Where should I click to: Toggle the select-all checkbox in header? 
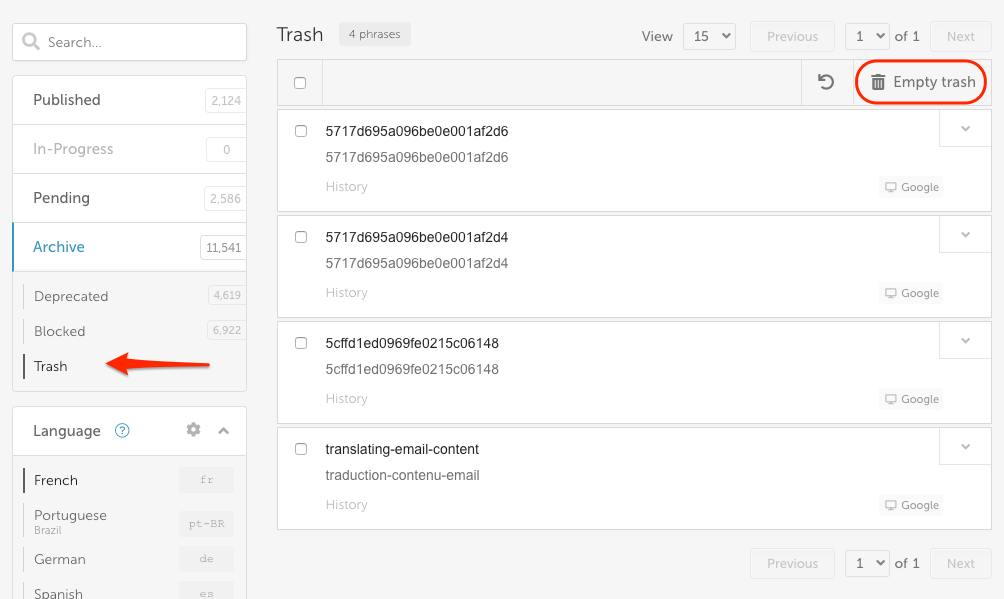[300, 83]
